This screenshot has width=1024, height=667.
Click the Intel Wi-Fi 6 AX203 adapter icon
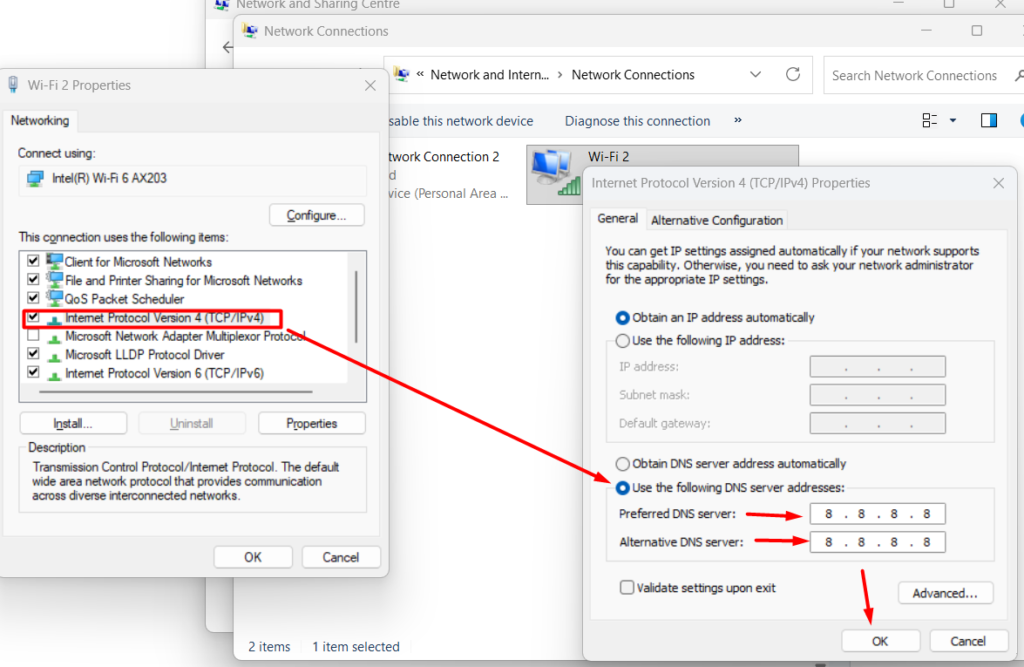pyautogui.click(x=33, y=180)
